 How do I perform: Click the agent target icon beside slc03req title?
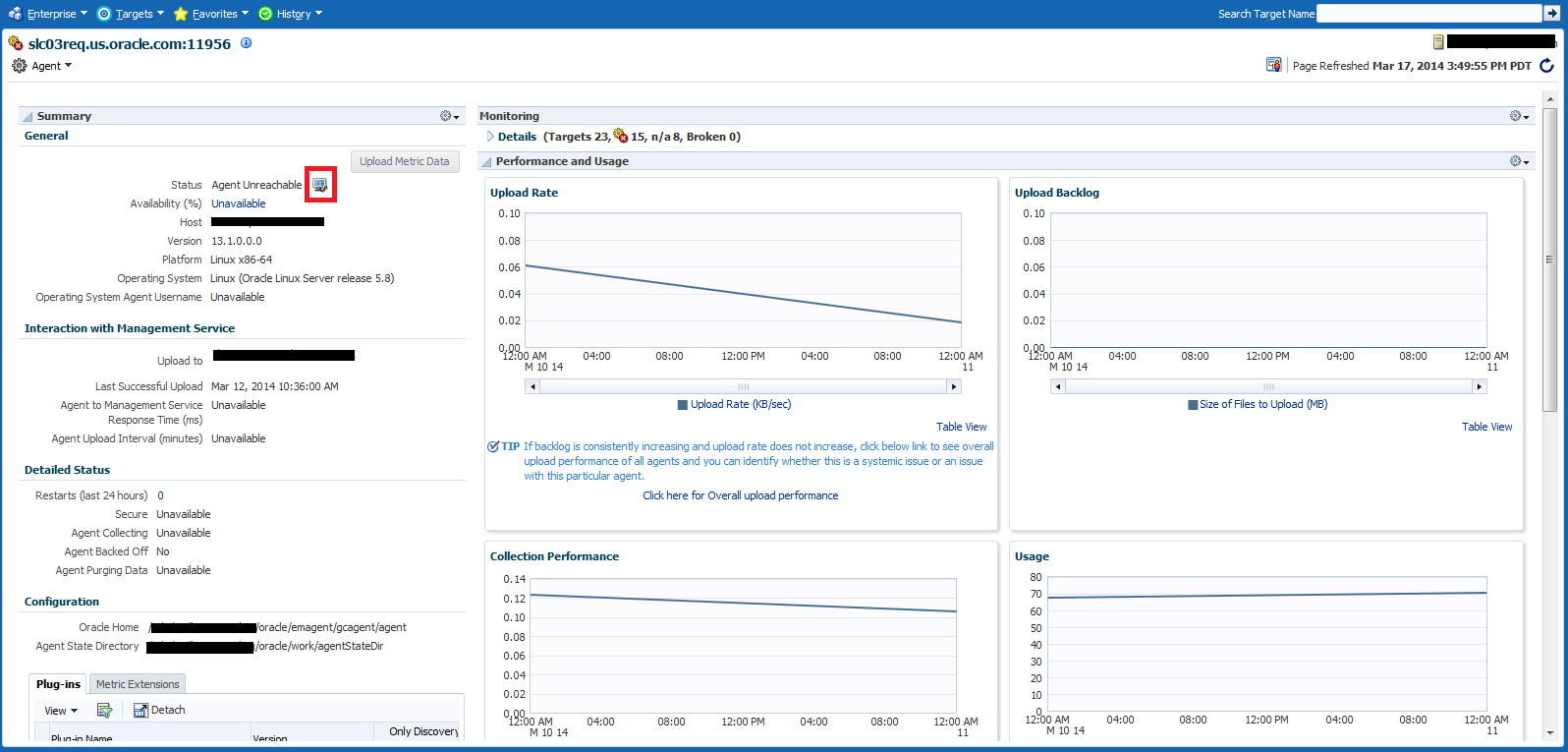click(x=16, y=43)
